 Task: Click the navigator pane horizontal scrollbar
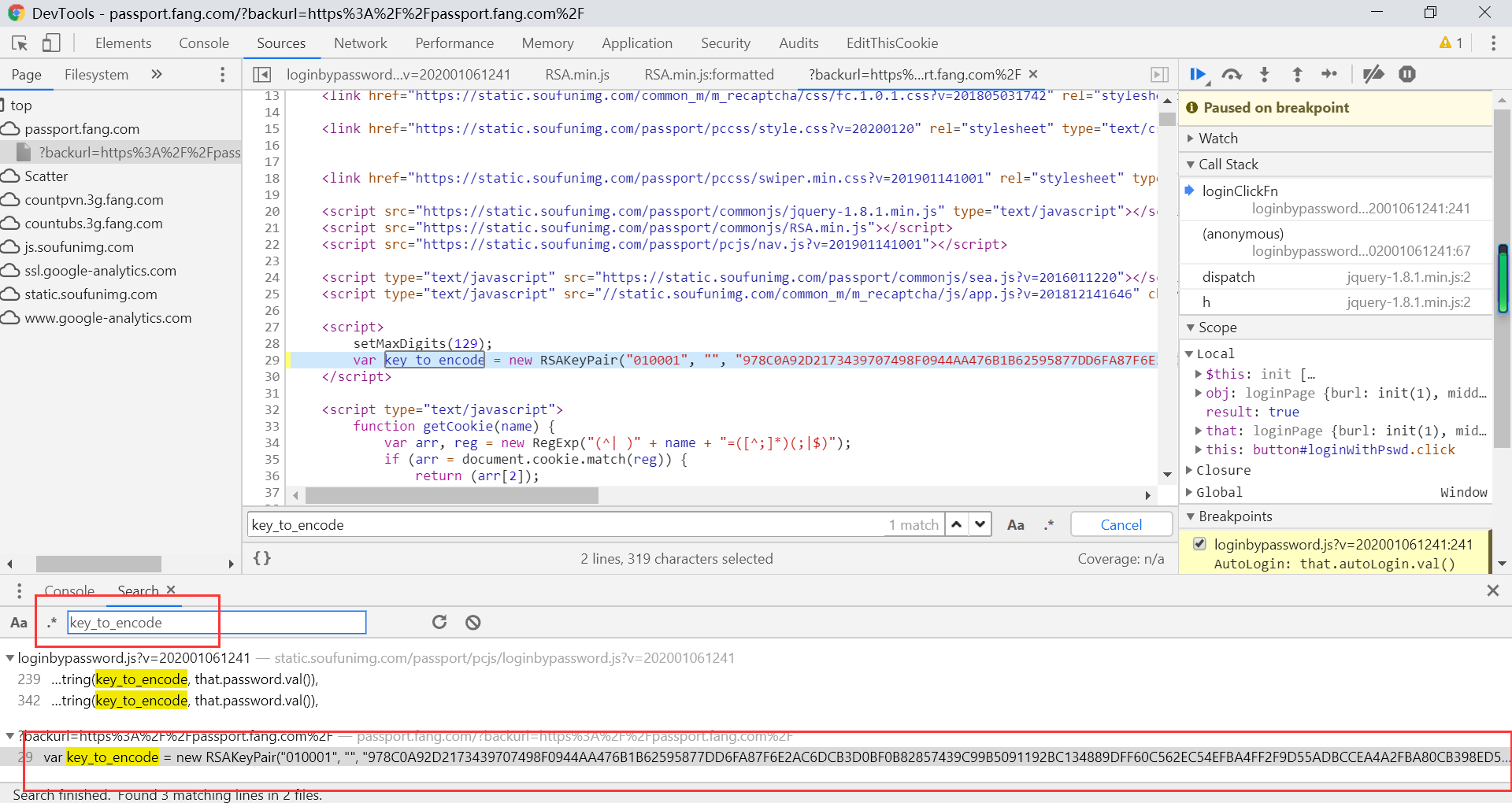click(x=98, y=564)
